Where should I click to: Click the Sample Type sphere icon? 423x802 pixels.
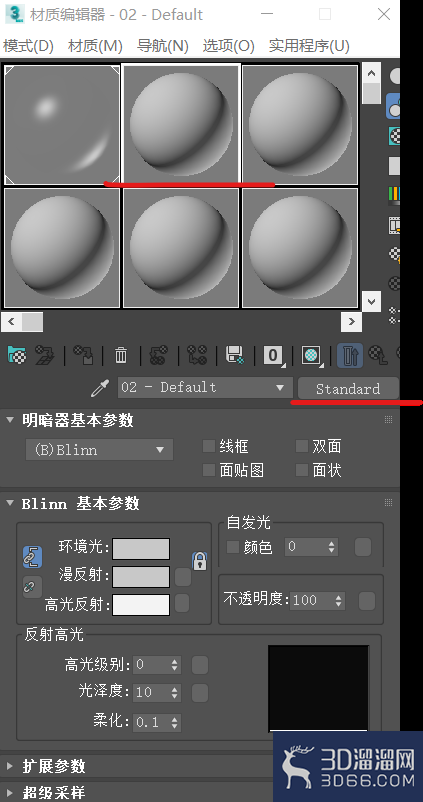tap(395, 76)
